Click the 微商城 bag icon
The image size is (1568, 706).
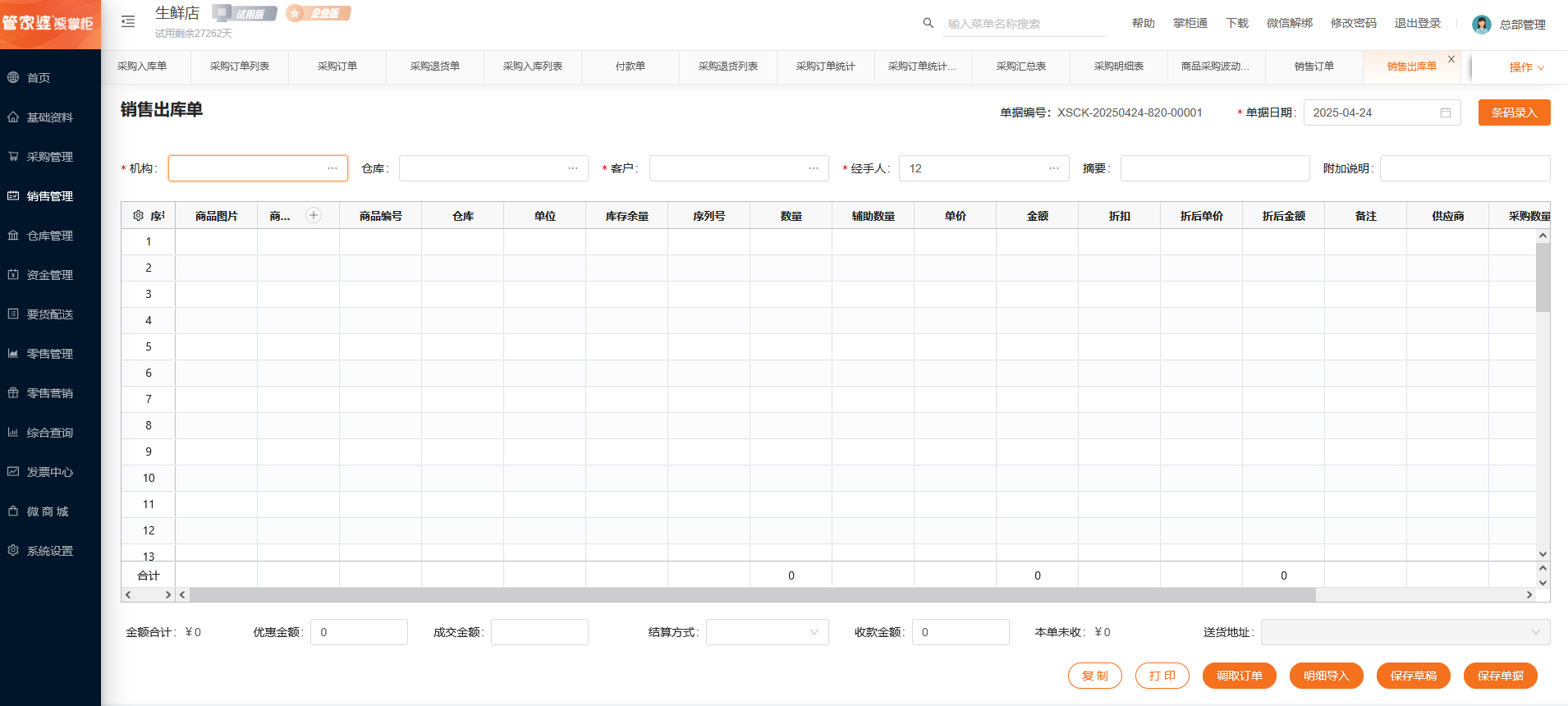coord(13,511)
